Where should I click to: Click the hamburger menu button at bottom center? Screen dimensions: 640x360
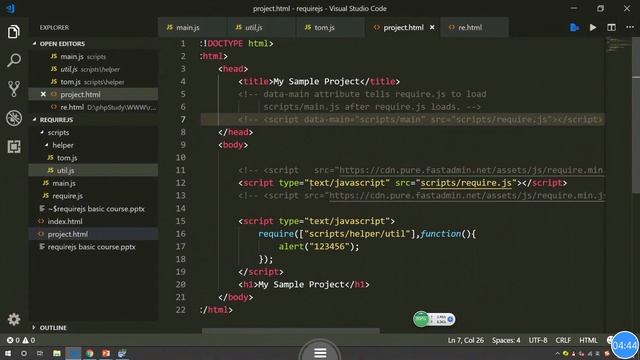pyautogui.click(x=320, y=353)
